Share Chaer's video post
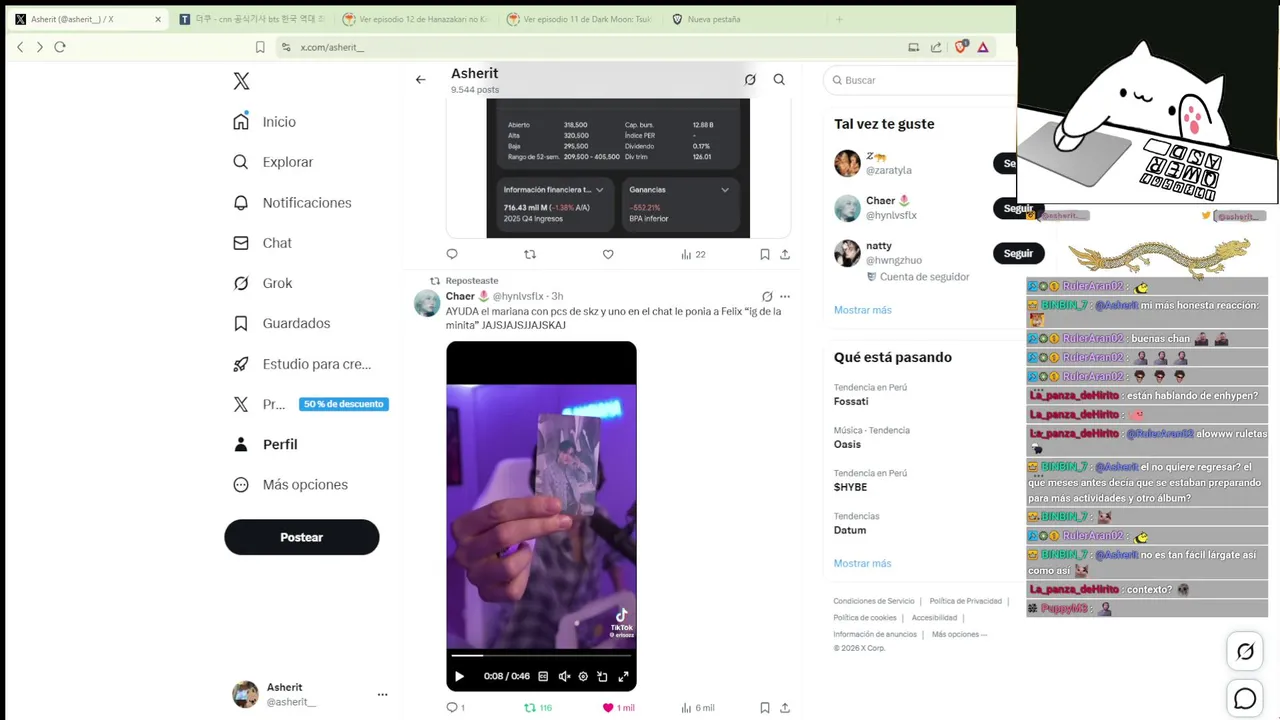The height and width of the screenshot is (720, 1280). click(x=785, y=707)
